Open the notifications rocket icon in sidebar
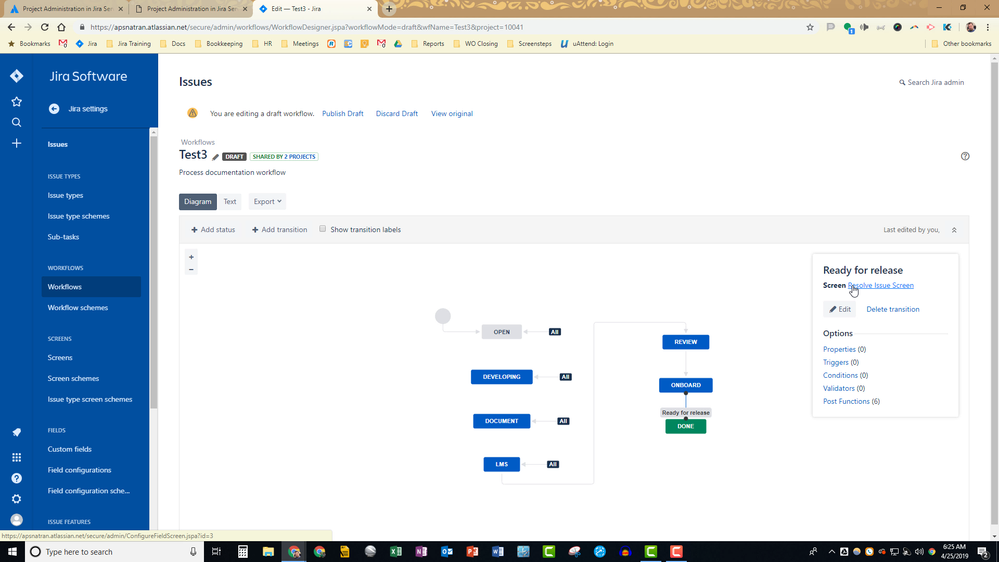Viewport: 999px width, 562px height. click(x=17, y=432)
